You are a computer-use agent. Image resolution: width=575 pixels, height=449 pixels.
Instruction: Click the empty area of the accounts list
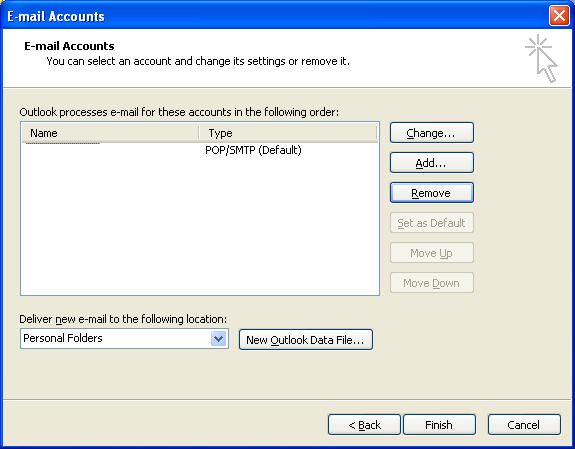(200, 227)
